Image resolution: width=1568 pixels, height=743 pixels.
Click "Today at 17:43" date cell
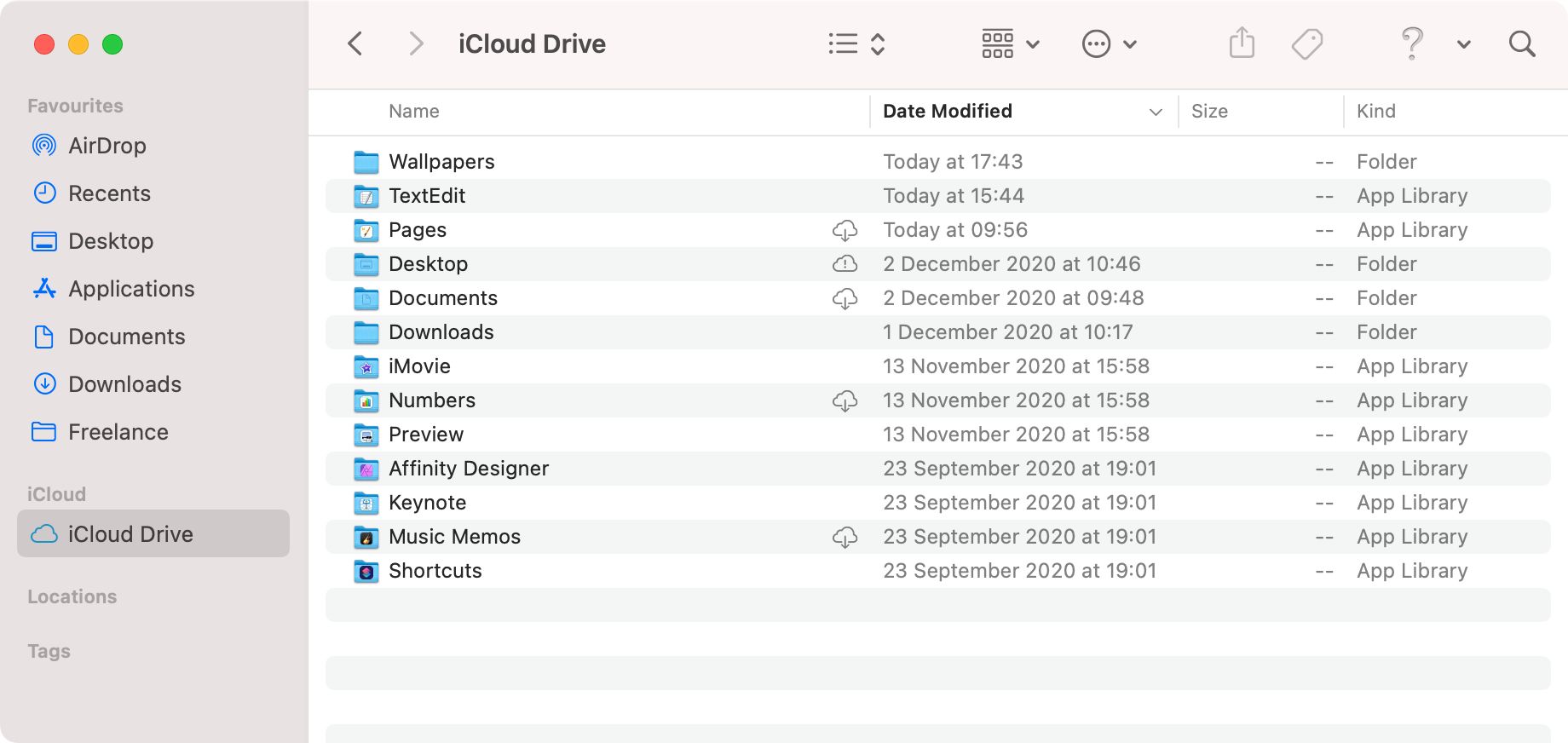point(953,162)
